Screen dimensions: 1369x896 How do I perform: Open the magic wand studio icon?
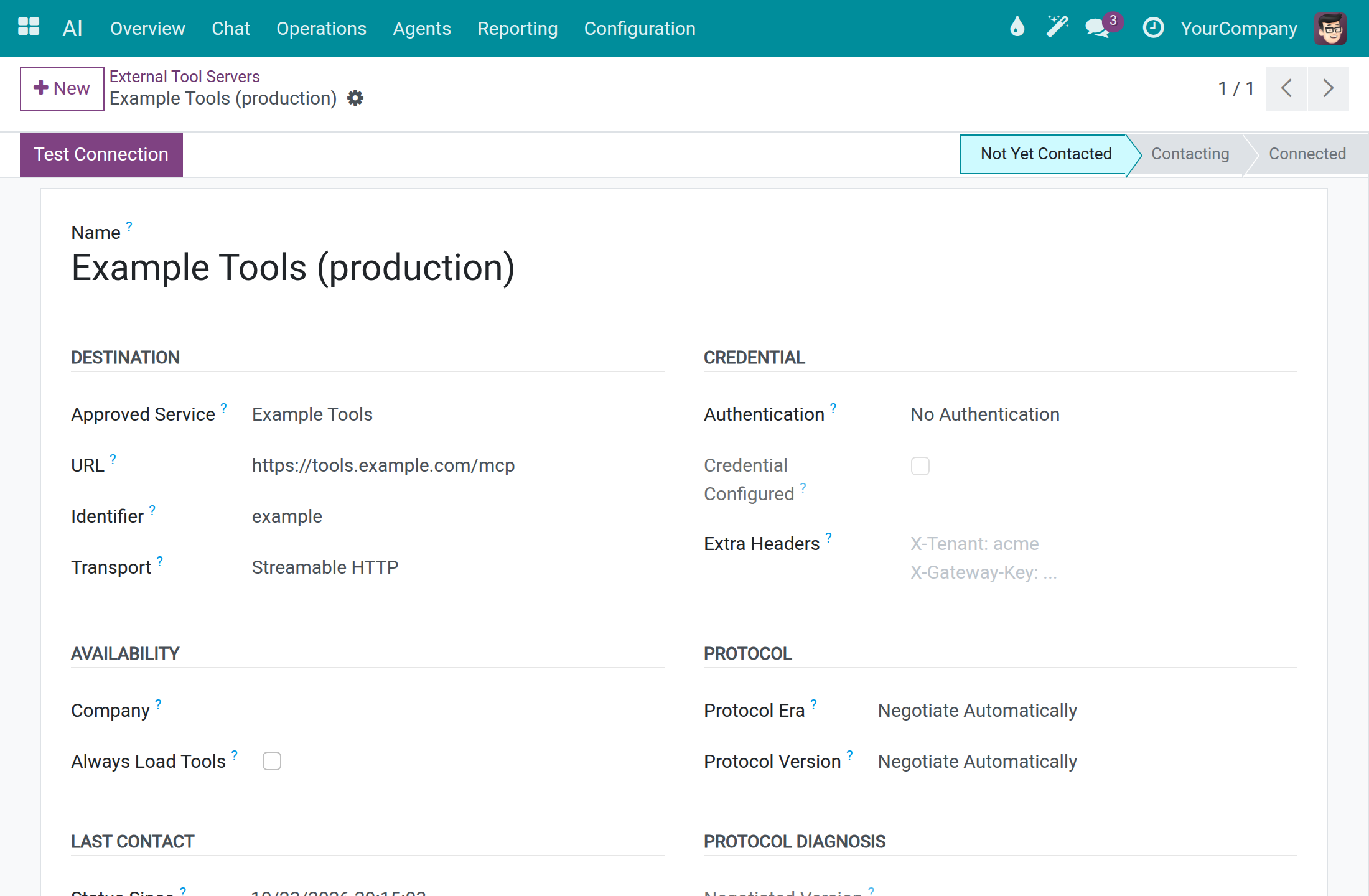tap(1057, 27)
